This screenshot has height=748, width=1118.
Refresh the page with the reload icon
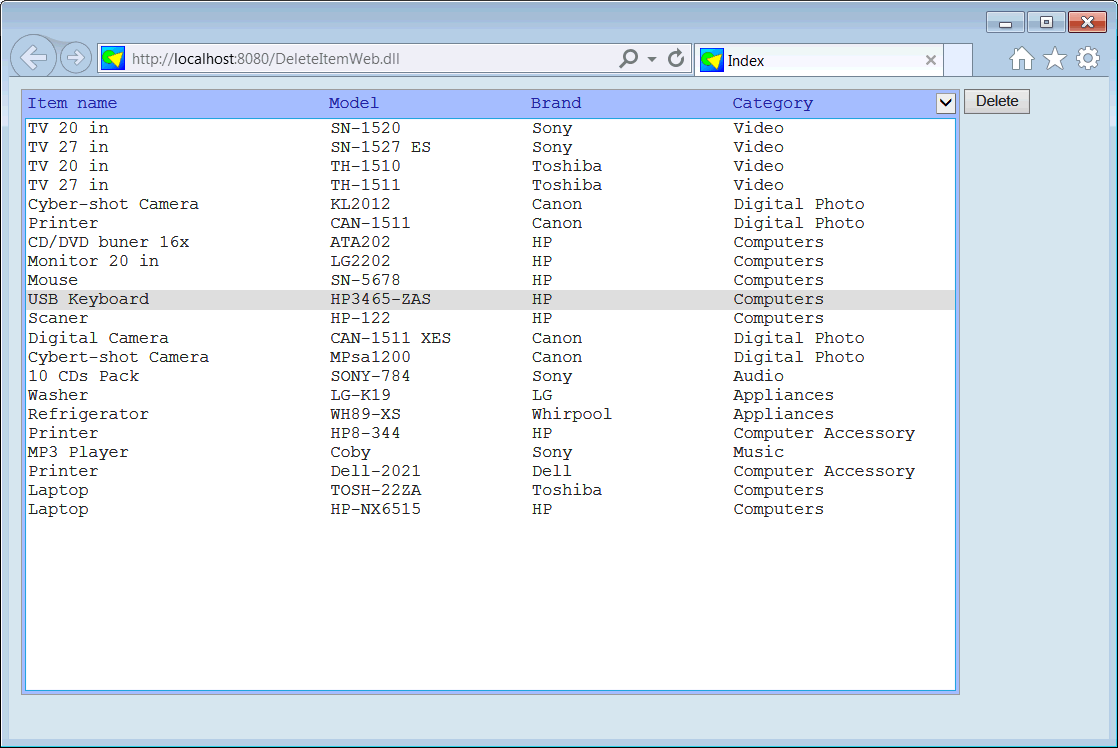coord(676,58)
